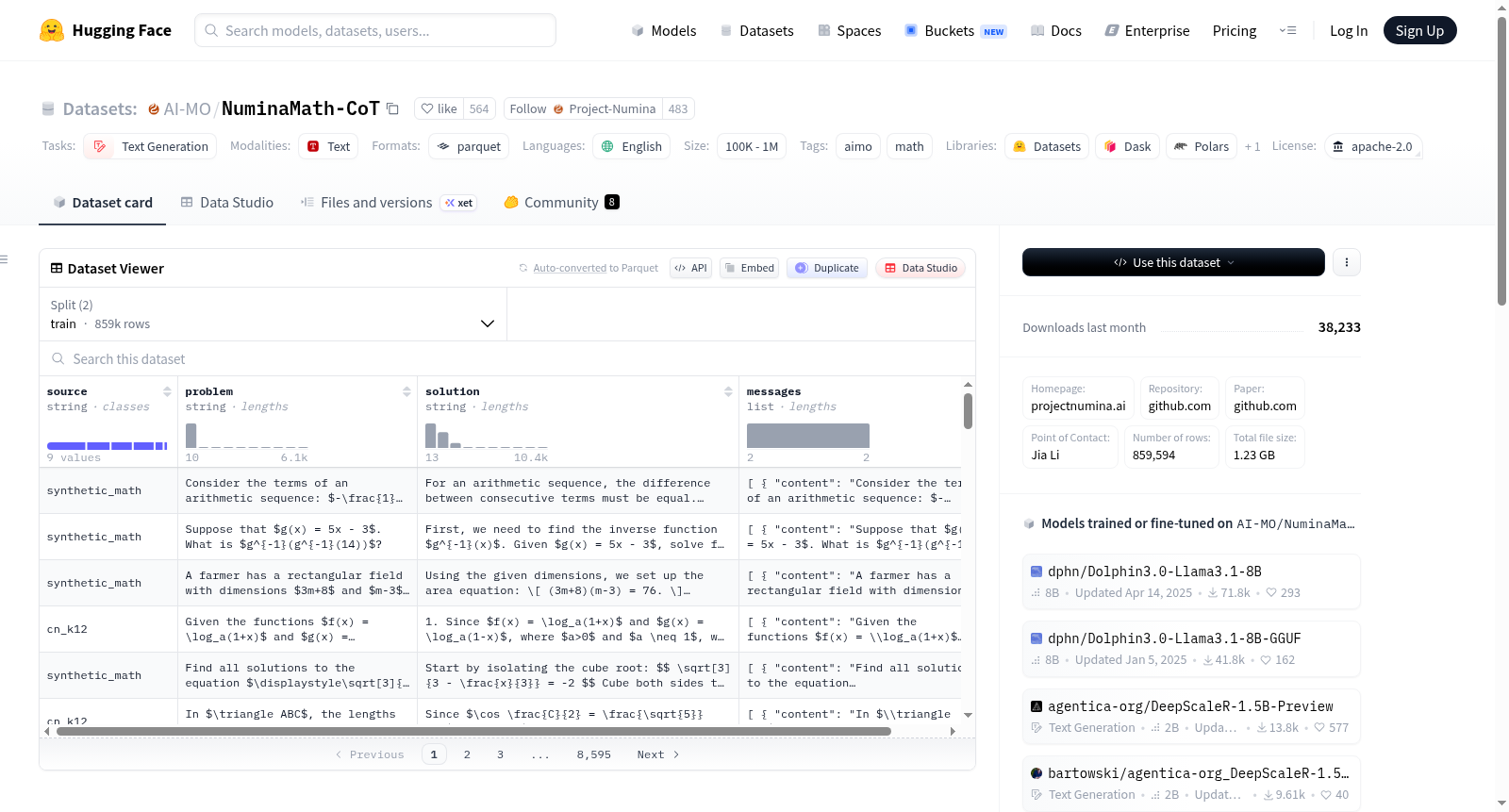Image resolution: width=1509 pixels, height=812 pixels.
Task: Open the Docs navigation item
Action: pyautogui.click(x=1056, y=30)
